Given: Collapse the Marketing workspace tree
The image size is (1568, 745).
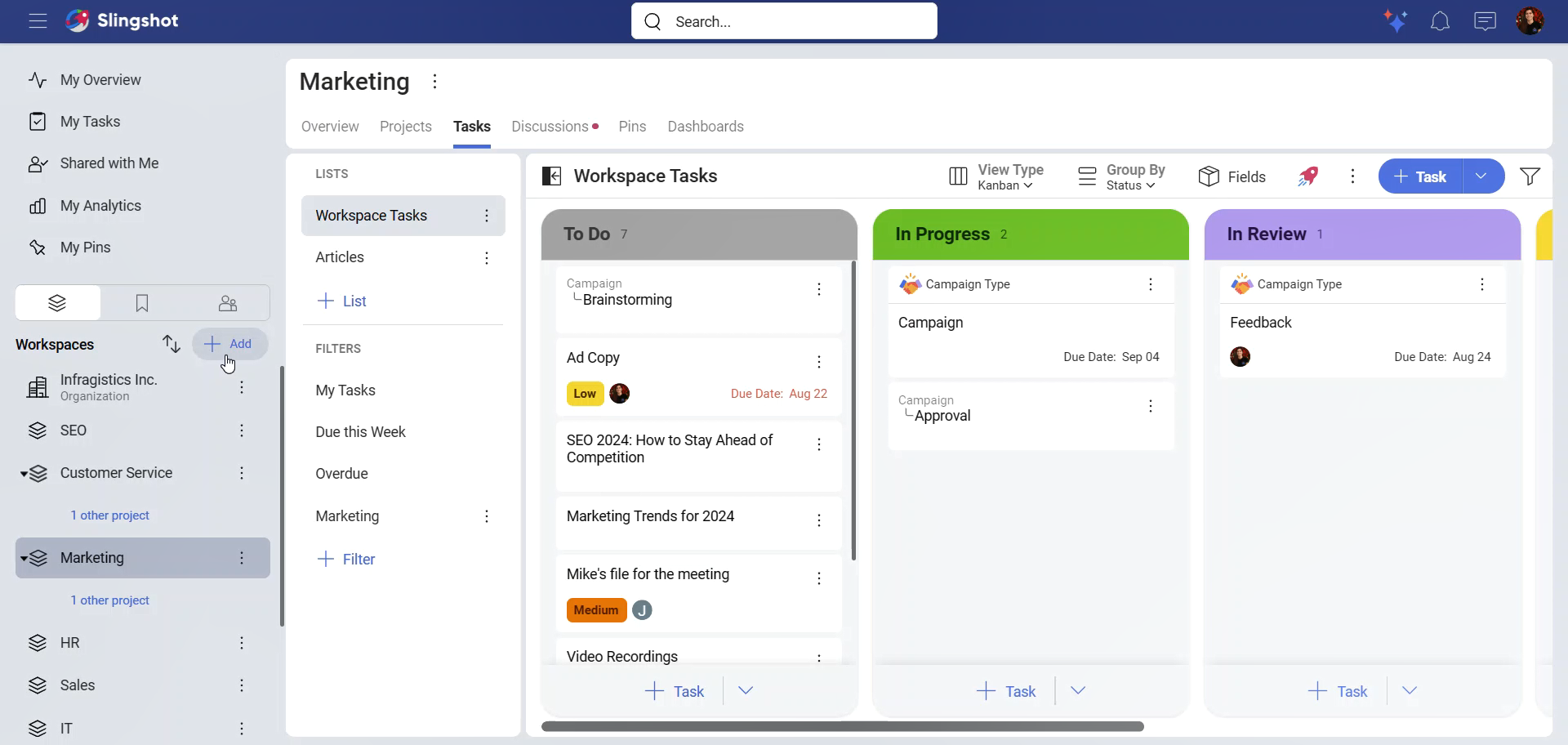Looking at the screenshot, I should click(x=24, y=559).
